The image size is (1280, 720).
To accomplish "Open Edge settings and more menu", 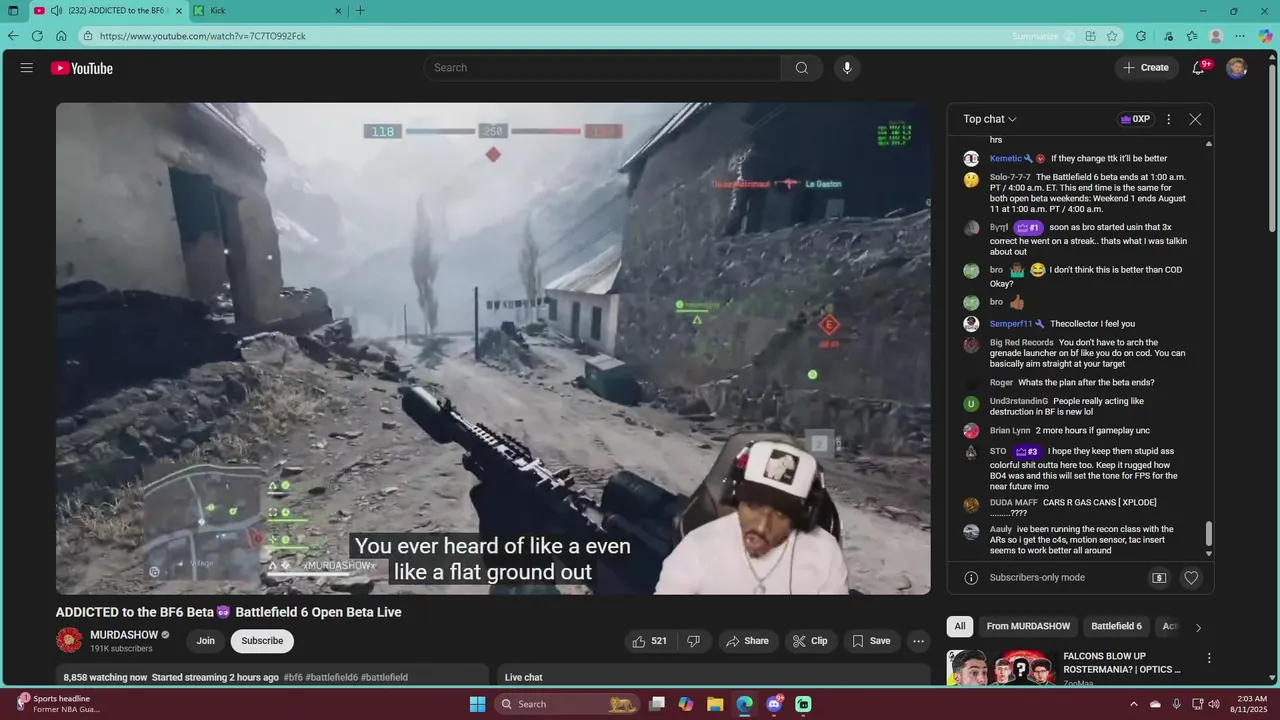I will [1240, 36].
